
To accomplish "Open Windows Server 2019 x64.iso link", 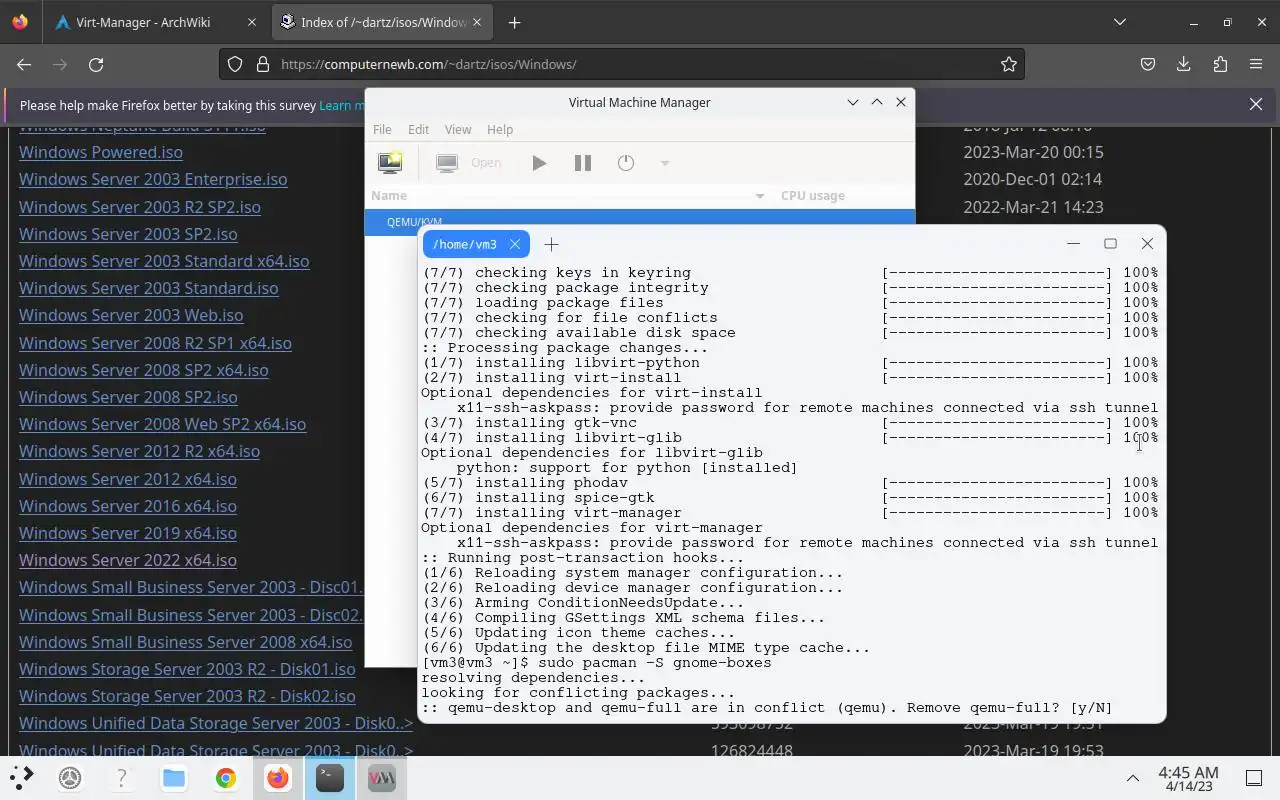I will pos(128,533).
